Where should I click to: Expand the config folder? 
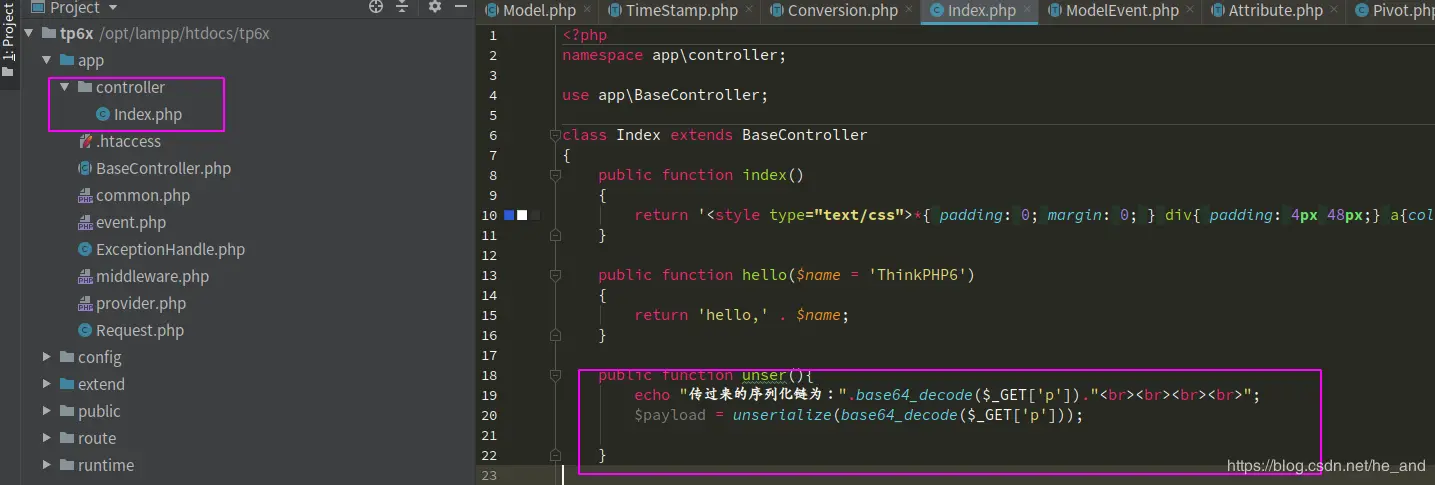tap(47, 357)
